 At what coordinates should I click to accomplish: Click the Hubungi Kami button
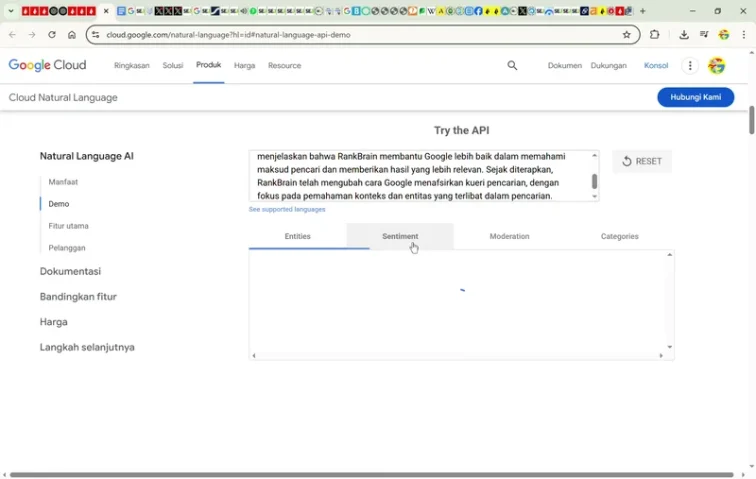tap(696, 97)
